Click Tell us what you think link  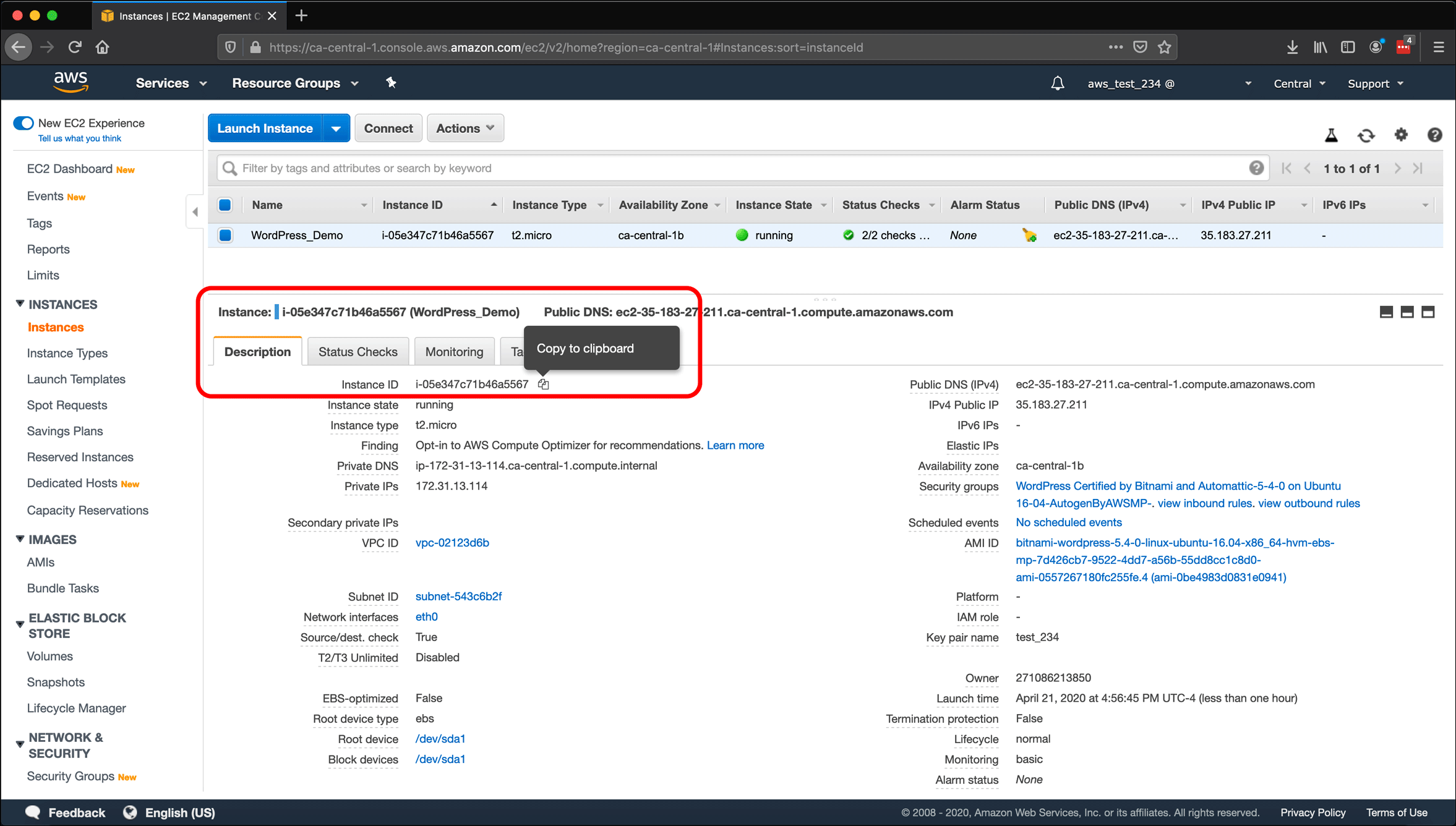[80, 138]
